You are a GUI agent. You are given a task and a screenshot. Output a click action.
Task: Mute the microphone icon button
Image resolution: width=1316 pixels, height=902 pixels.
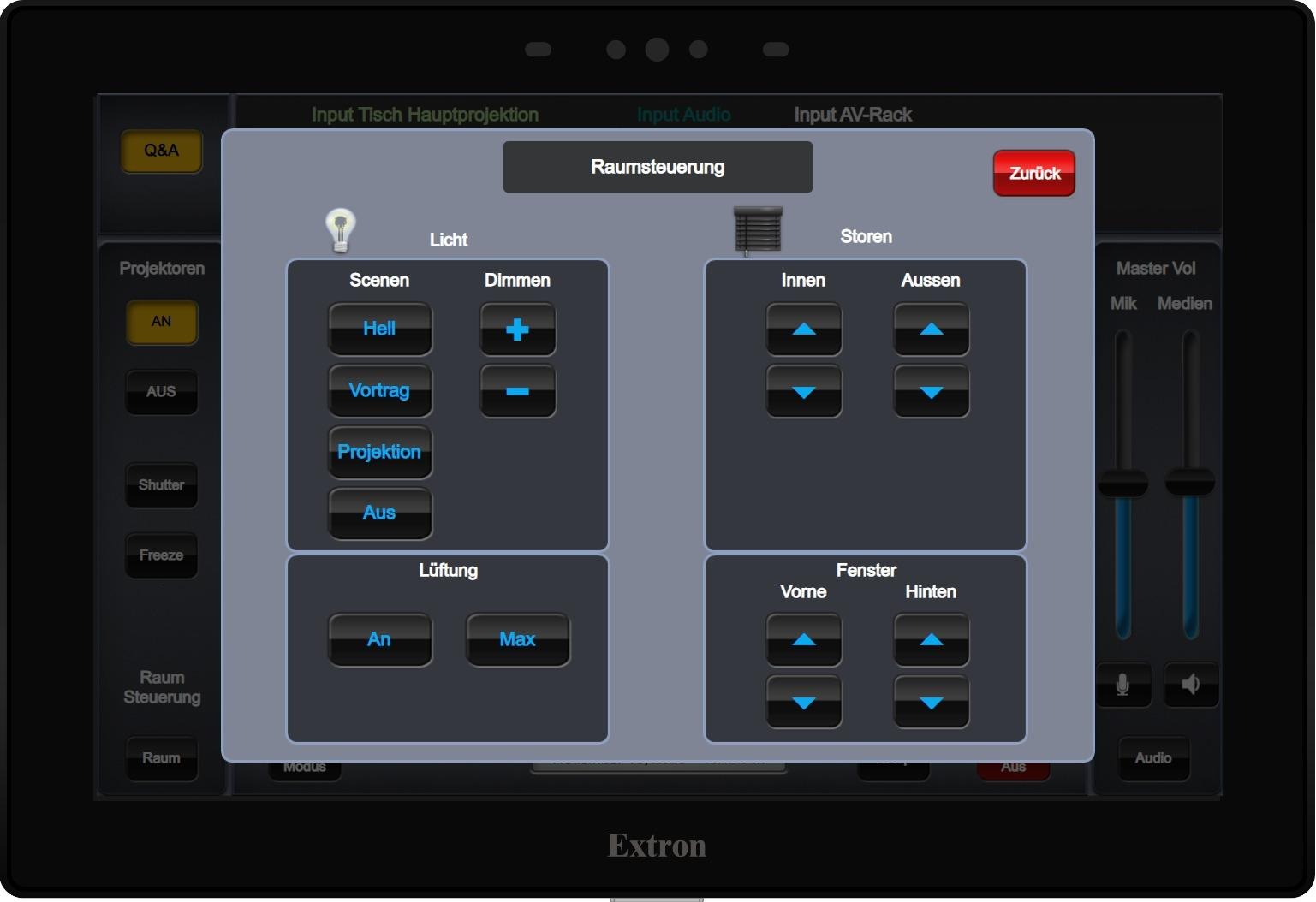1122,685
